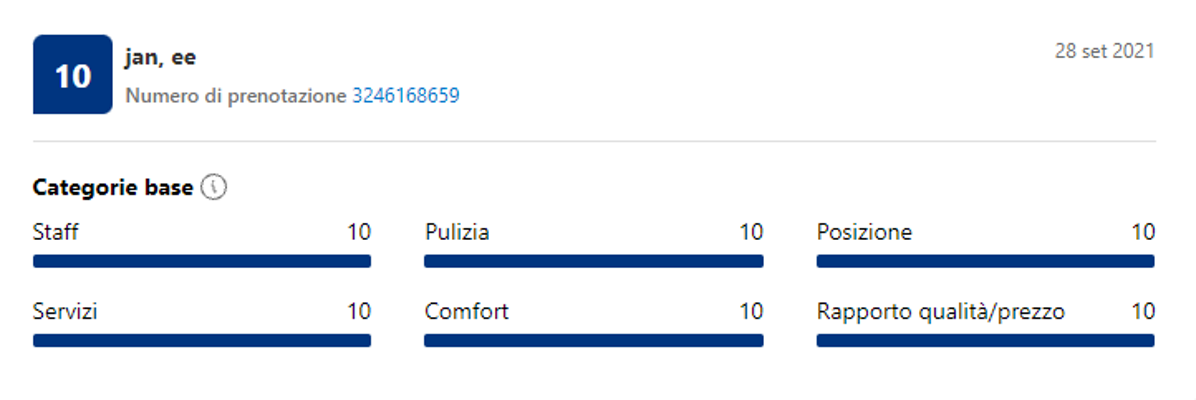Screen dimensions: 1196x400
Task: Click the Staff rating bar
Action: pyautogui.click(x=202, y=261)
